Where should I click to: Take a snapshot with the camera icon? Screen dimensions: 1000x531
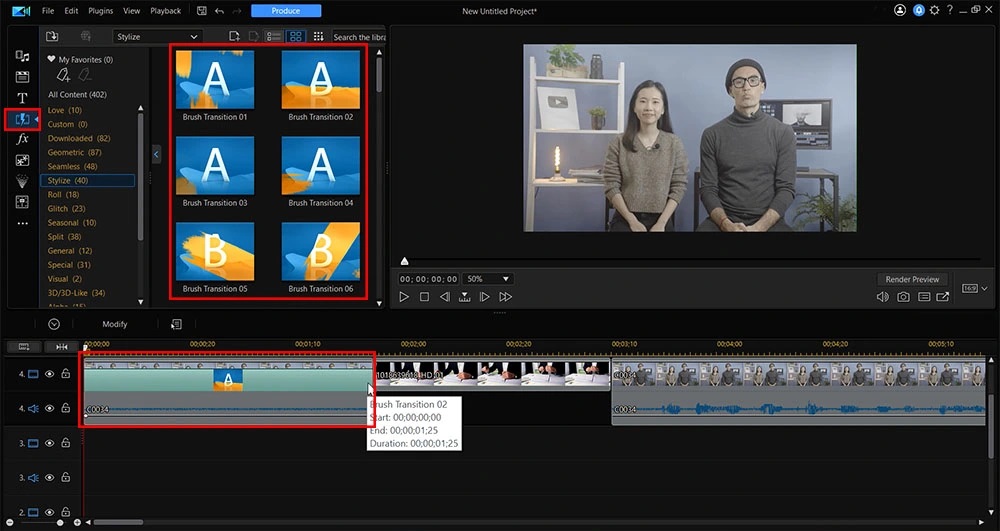tap(903, 297)
